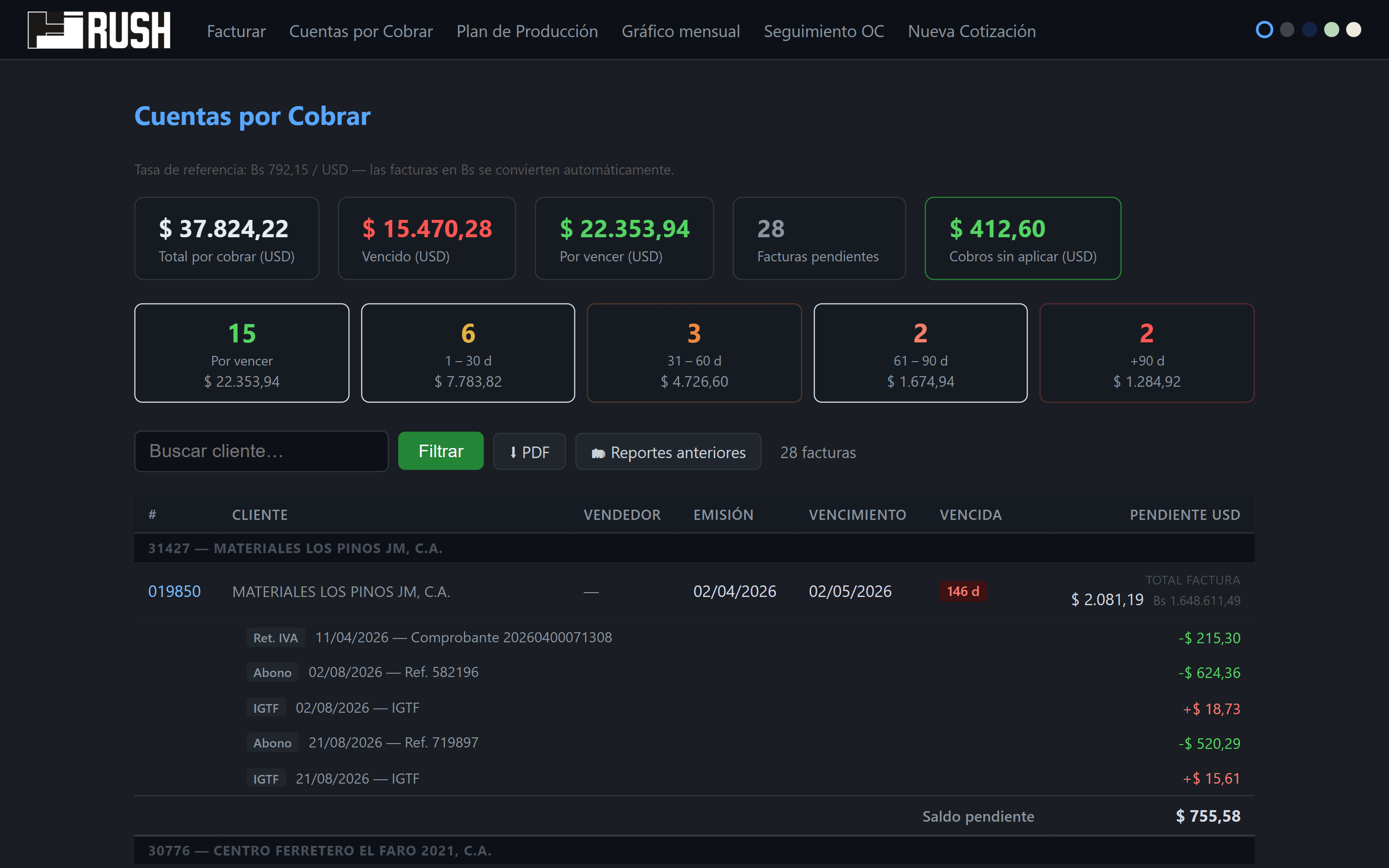Viewport: 1389px width, 868px height.
Task: Toggle the 61 – 90 d aging card
Action: click(x=921, y=353)
